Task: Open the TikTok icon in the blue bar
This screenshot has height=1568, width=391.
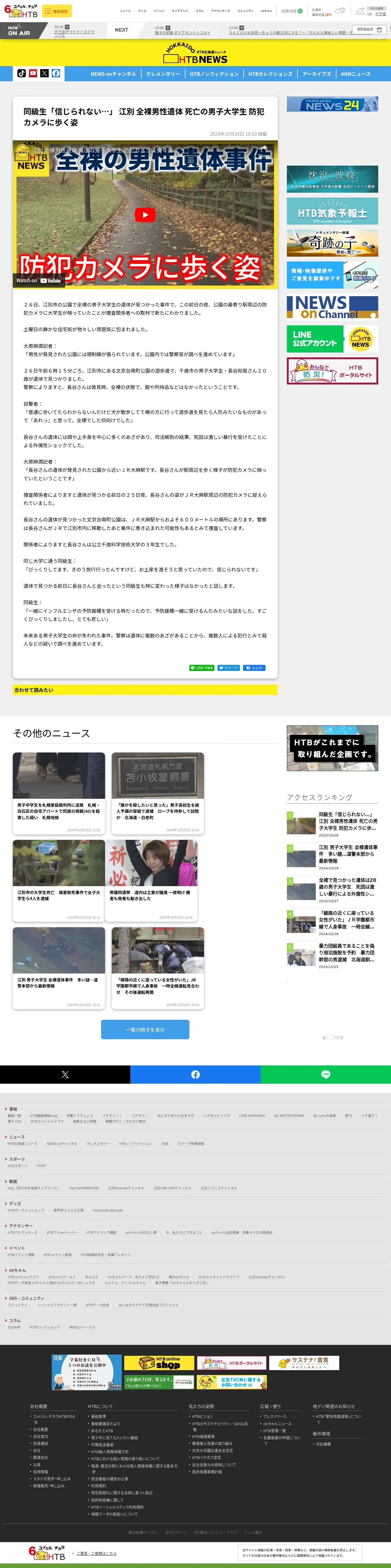Action: [22, 73]
